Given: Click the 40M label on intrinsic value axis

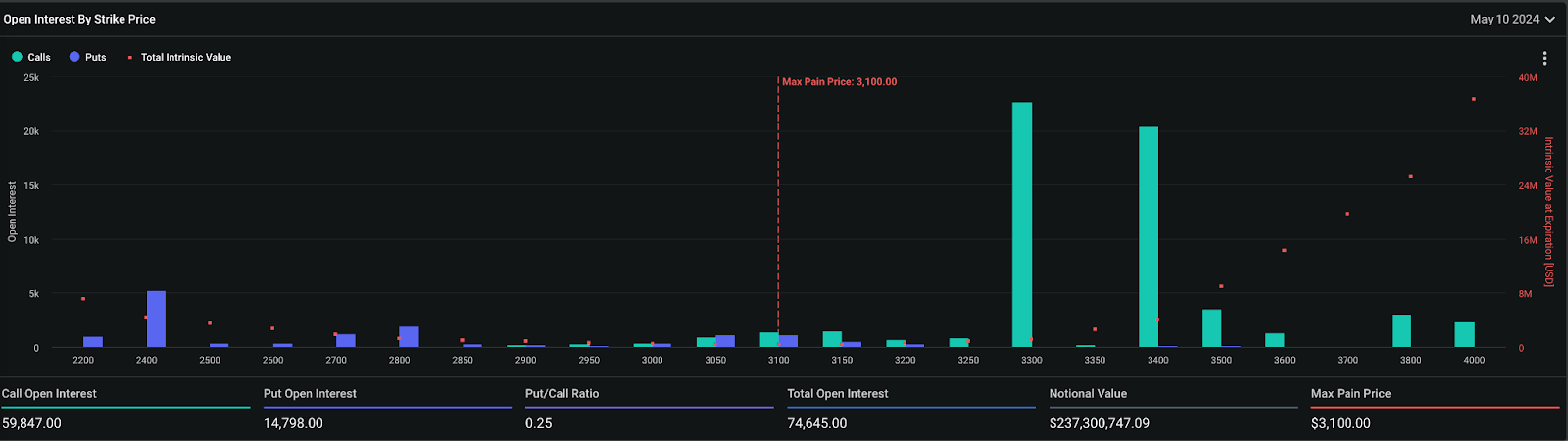Looking at the screenshot, I should pos(1528,77).
